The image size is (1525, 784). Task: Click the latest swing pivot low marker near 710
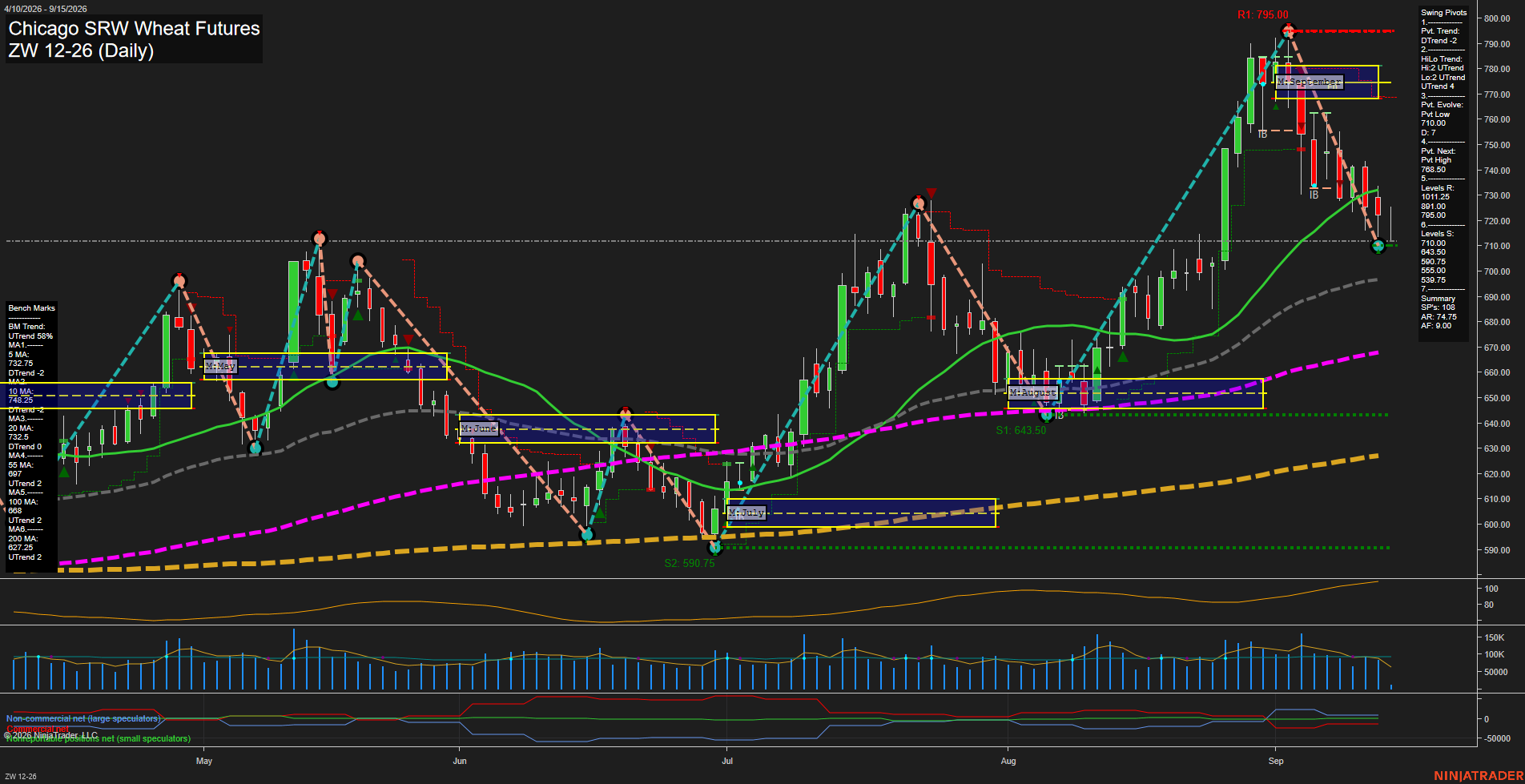(x=1378, y=246)
